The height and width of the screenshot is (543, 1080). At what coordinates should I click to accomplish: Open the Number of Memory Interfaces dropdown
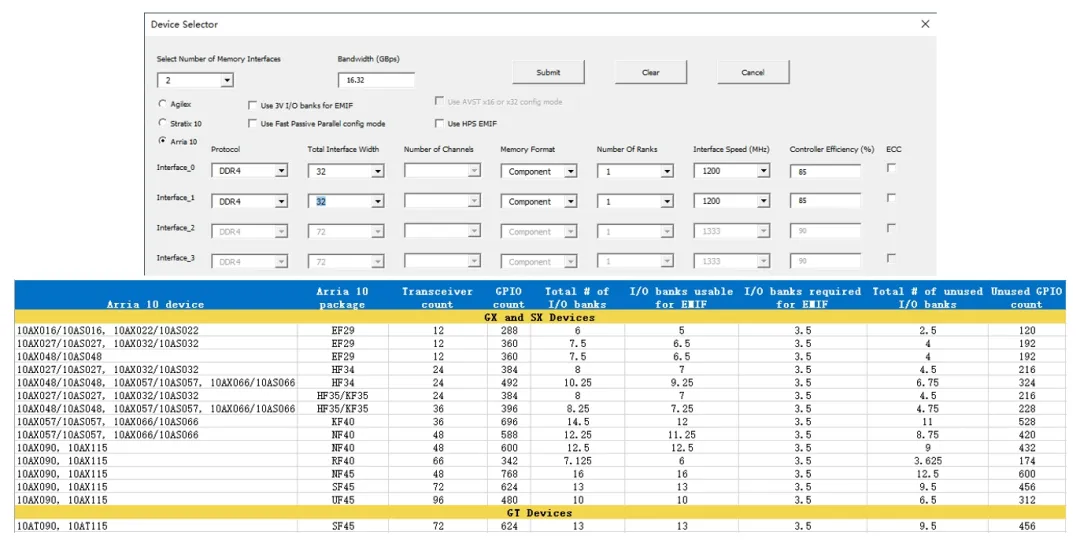click(x=227, y=81)
